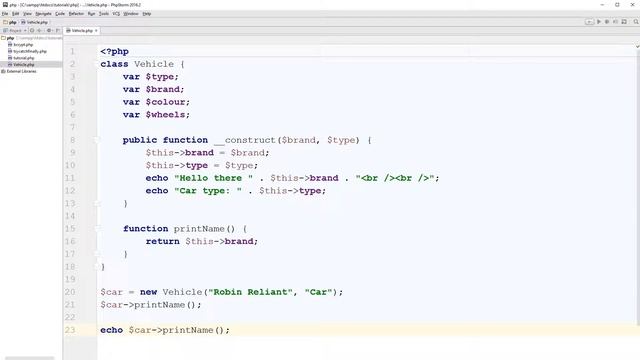Click the "Robin Reliant" string
The height and width of the screenshot is (360, 640).
[x=251, y=292]
